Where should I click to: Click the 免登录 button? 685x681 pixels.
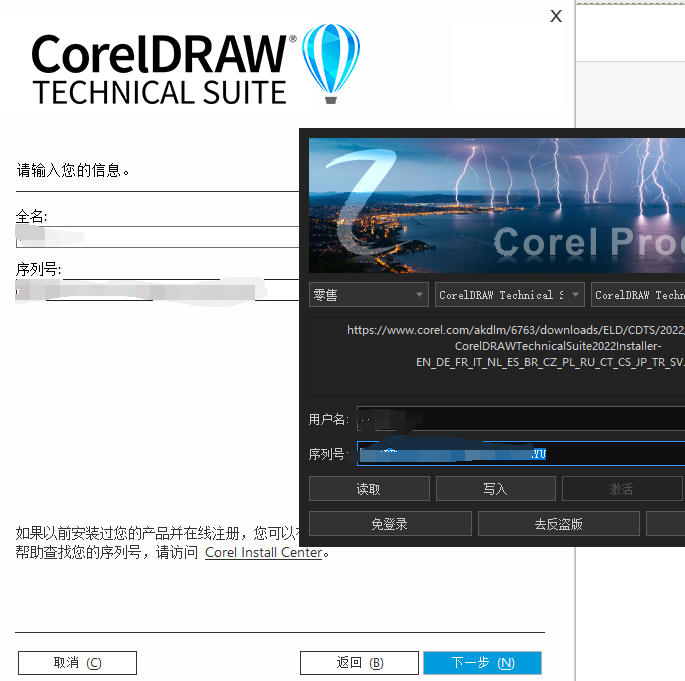389,524
